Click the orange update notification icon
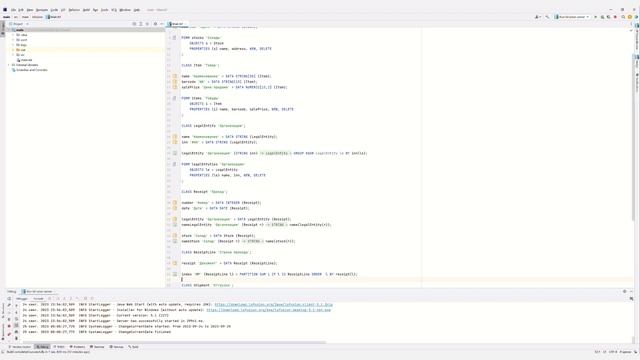The image size is (640, 360). (630, 17)
